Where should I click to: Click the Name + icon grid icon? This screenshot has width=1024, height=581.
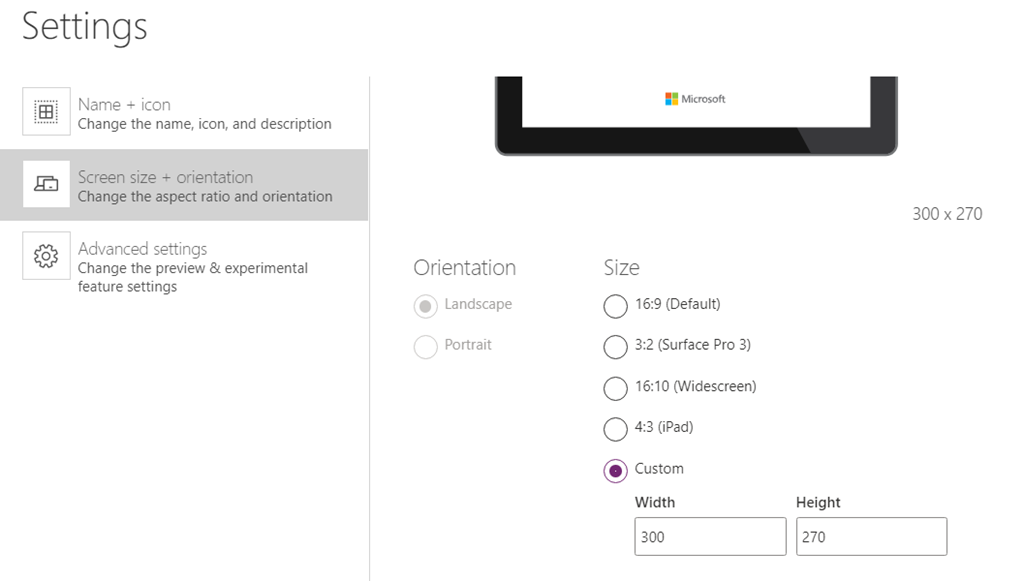46,112
